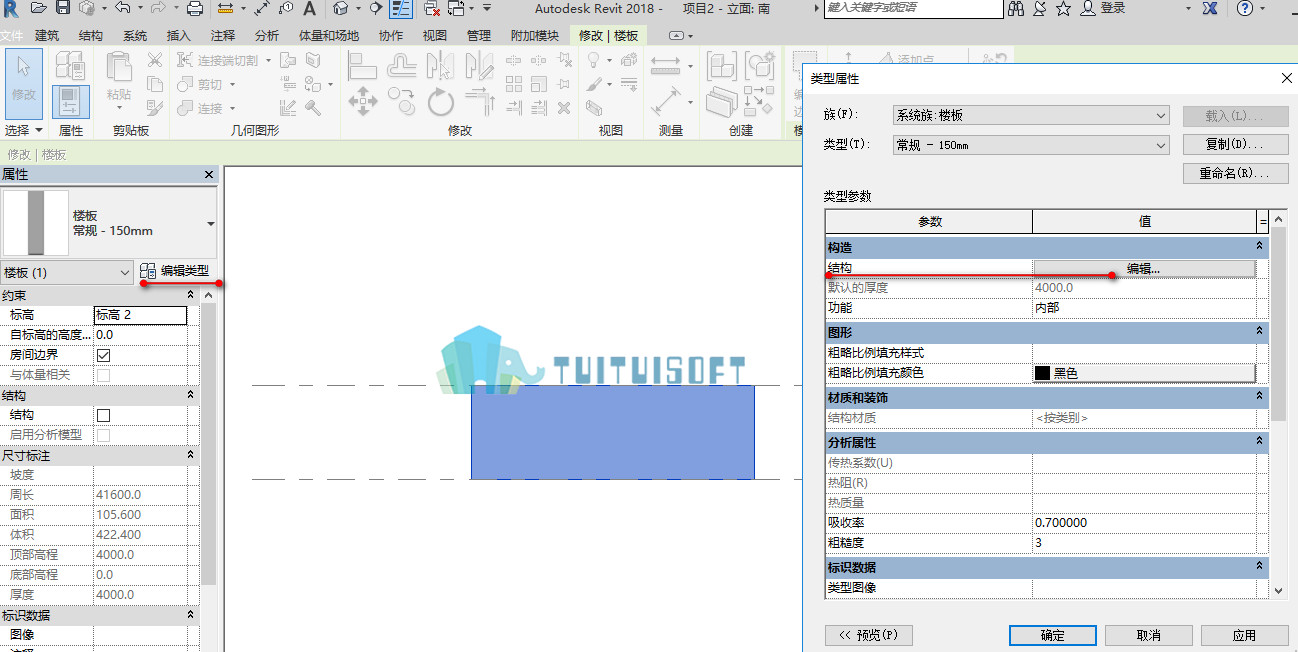Screen dimensions: 1298x652
Task: Collapse the 分析属性 section in type parameters
Action: pos(1259,441)
